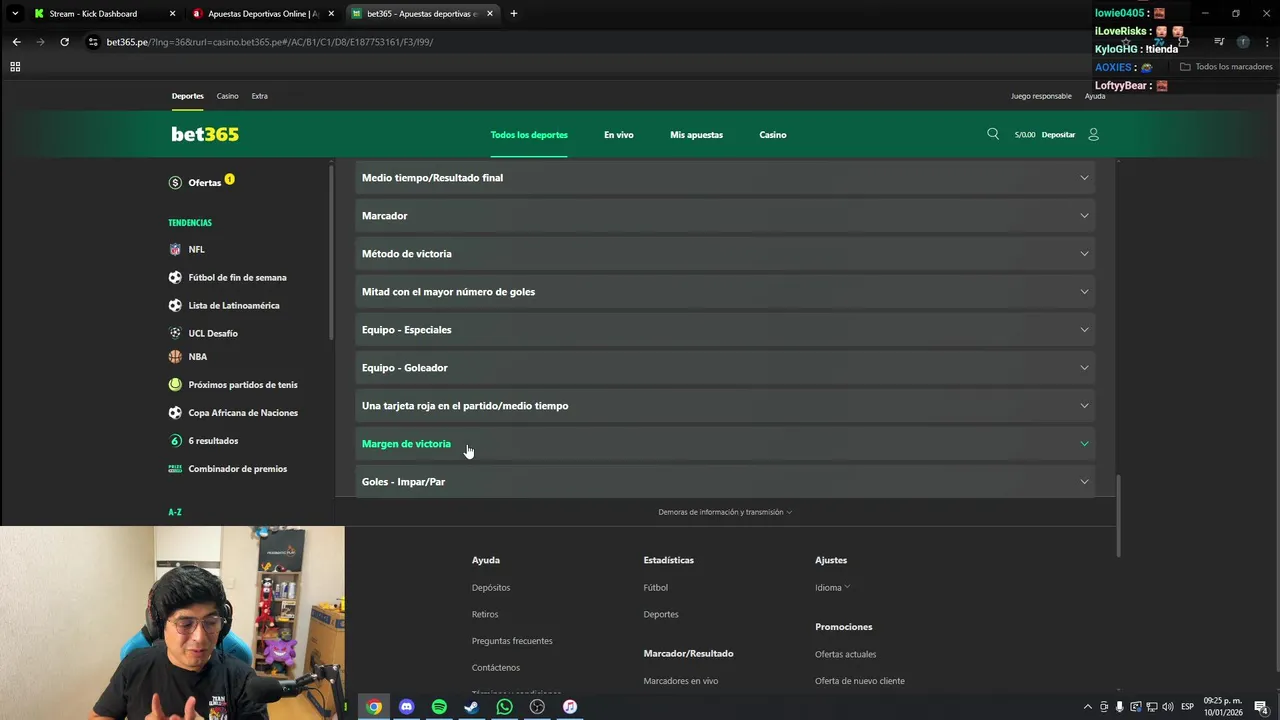The height and width of the screenshot is (720, 1280).
Task: Open Juego responsable link
Action: click(1041, 96)
